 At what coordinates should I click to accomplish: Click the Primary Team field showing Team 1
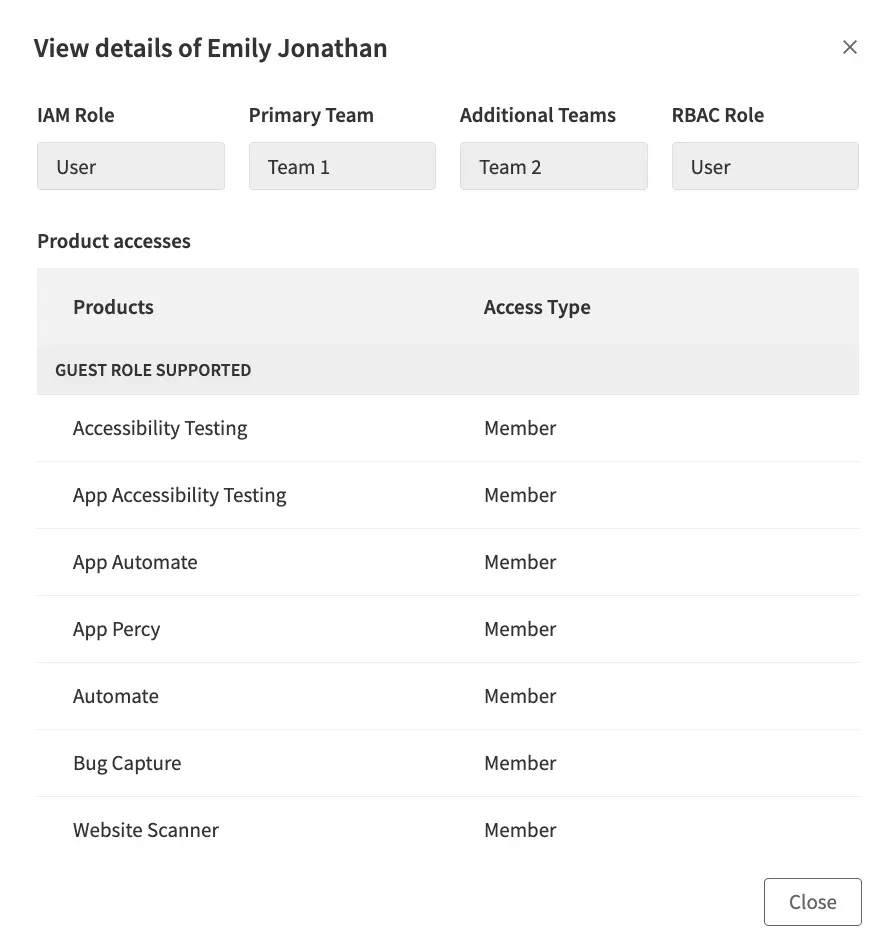click(342, 166)
